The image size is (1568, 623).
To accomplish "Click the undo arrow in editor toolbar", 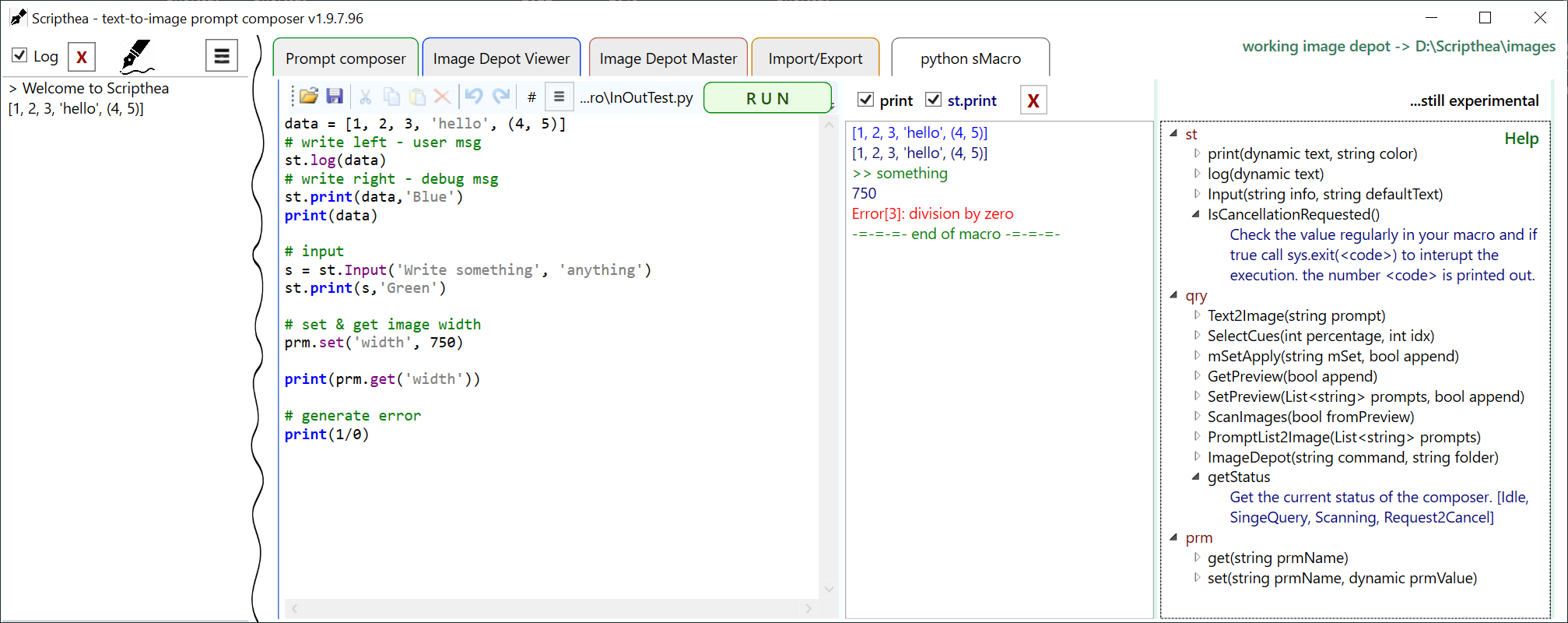I will tap(474, 97).
